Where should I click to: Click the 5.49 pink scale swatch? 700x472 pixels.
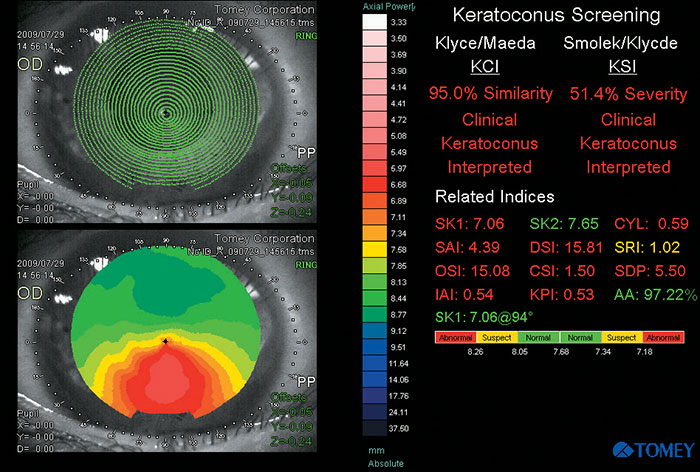click(x=375, y=152)
